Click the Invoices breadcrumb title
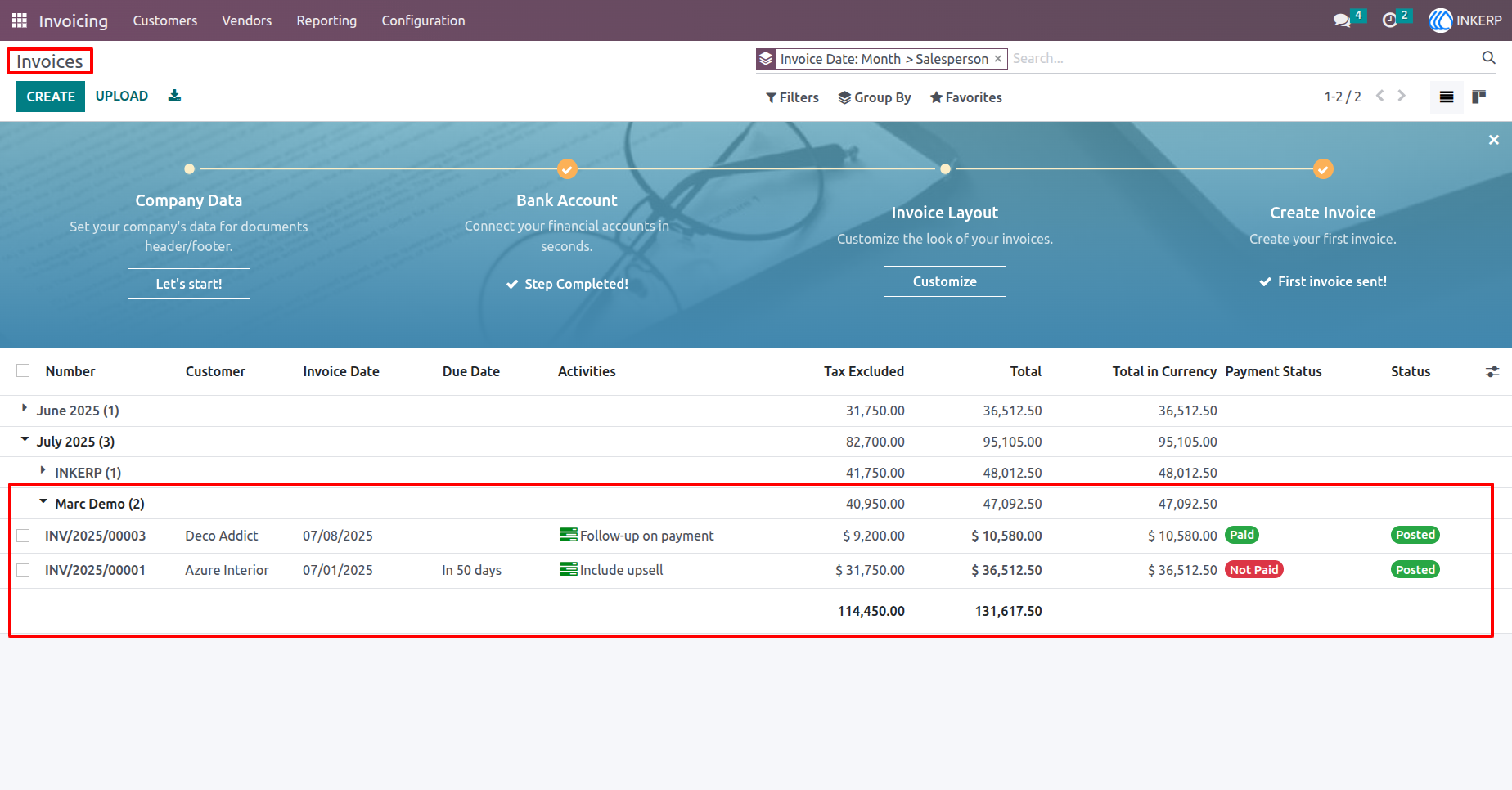The width and height of the screenshot is (1512, 790). (x=50, y=61)
